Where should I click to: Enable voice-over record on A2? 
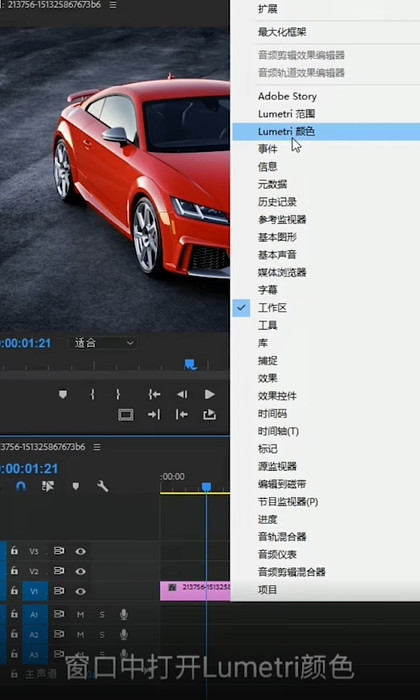(x=124, y=634)
